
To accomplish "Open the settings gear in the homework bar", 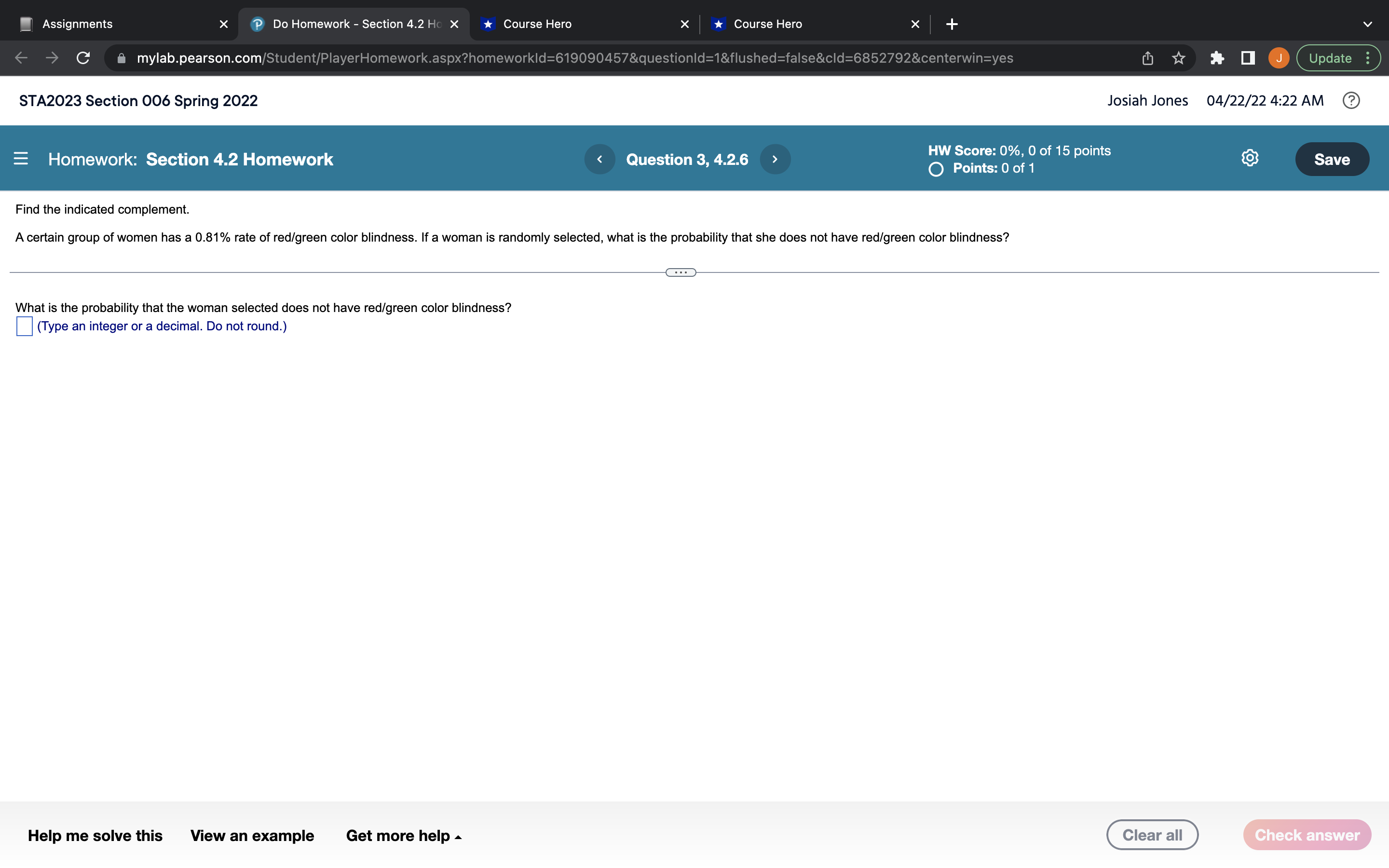I will (x=1250, y=158).
